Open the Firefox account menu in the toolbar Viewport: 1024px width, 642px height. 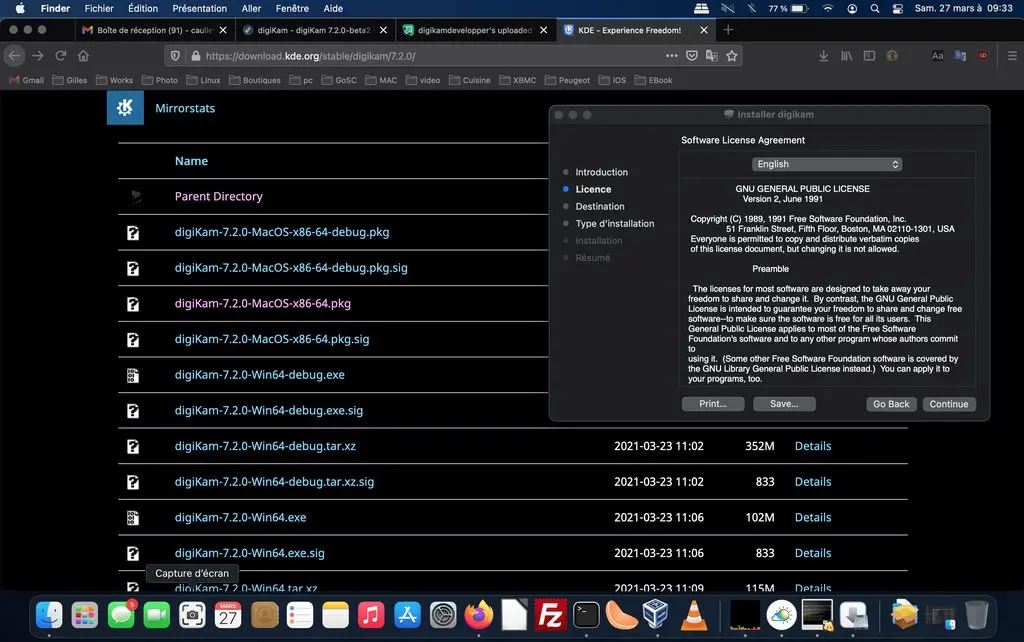point(891,56)
